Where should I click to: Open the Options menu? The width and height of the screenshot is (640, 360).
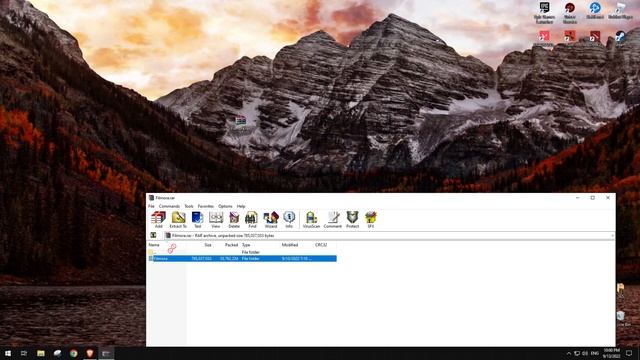(x=225, y=206)
